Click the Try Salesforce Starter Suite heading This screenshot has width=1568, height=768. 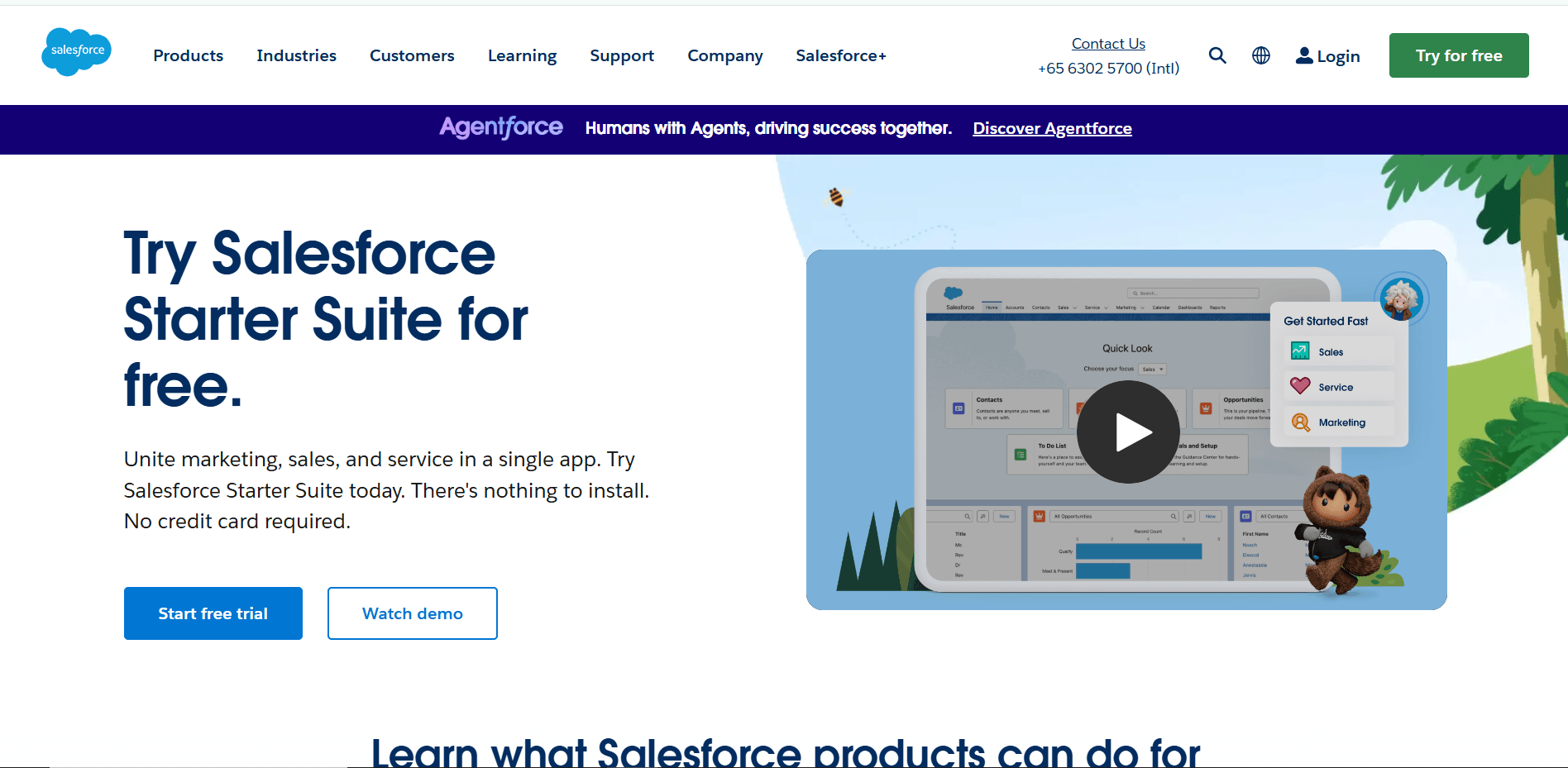point(326,319)
